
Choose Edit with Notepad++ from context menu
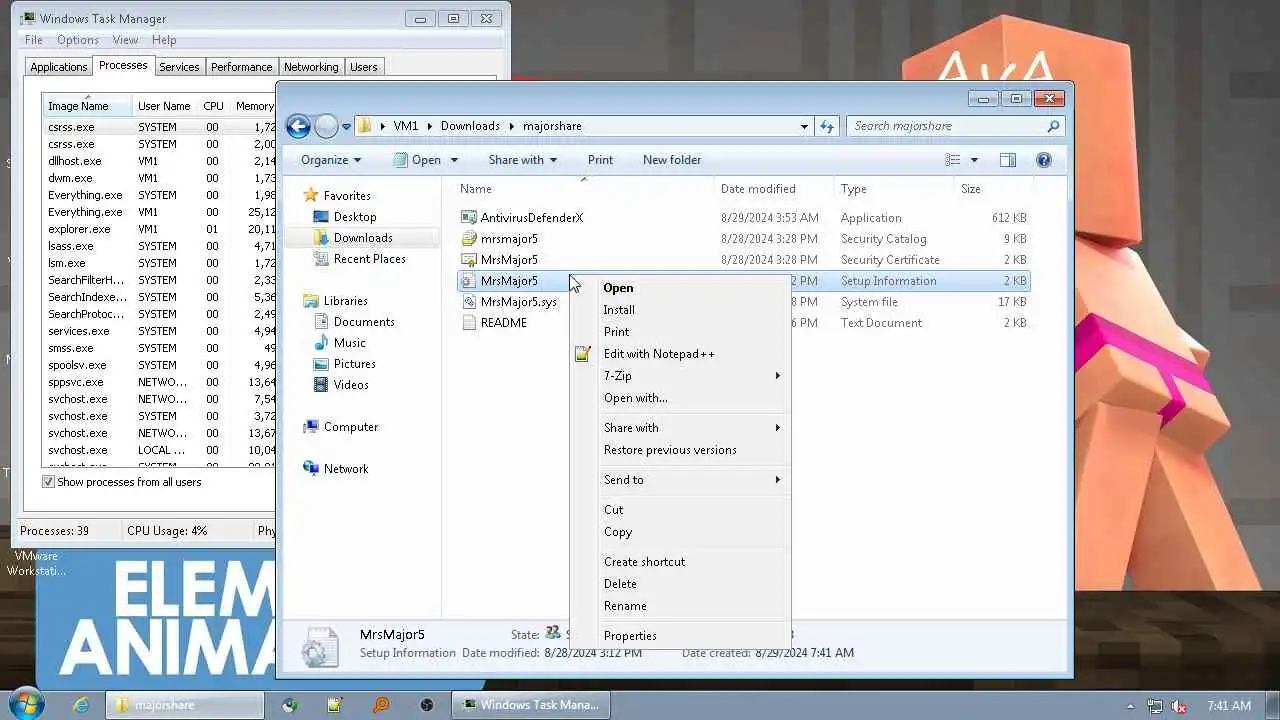click(x=659, y=354)
